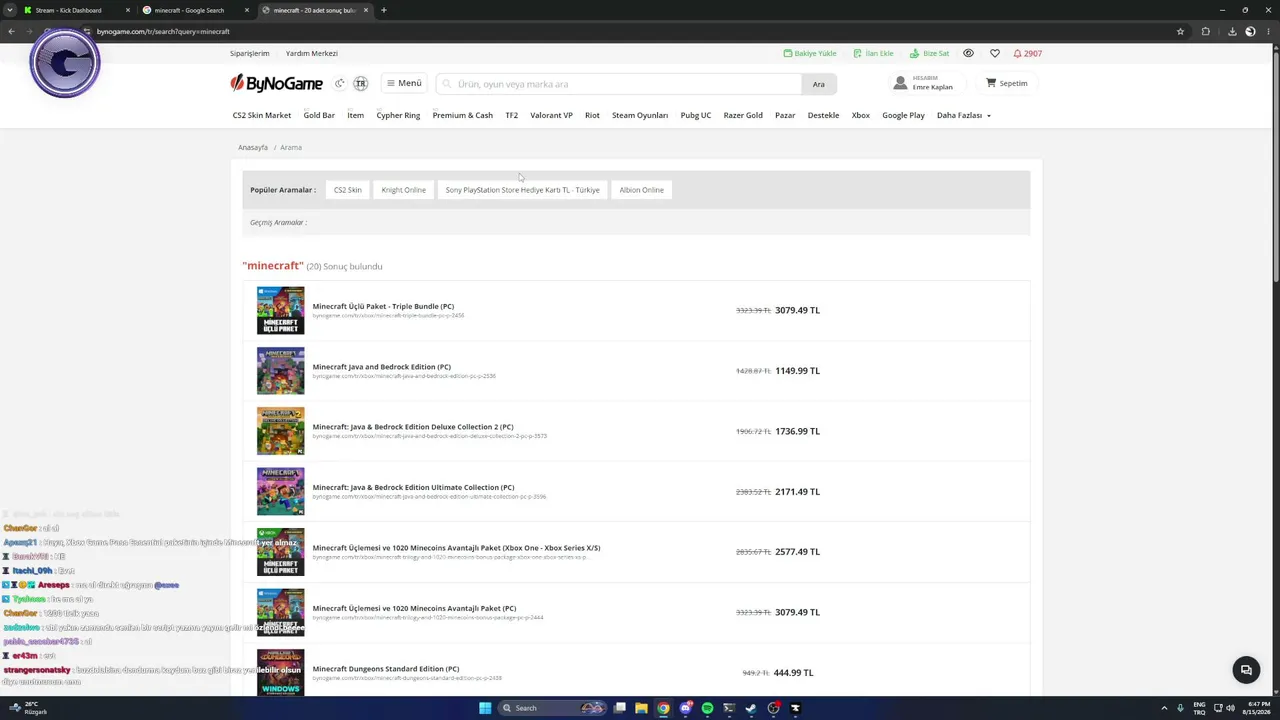Viewport: 1280px width, 720px height.
Task: Open Minecraft Java and Bedrock Edition thumbnail
Action: (281, 371)
